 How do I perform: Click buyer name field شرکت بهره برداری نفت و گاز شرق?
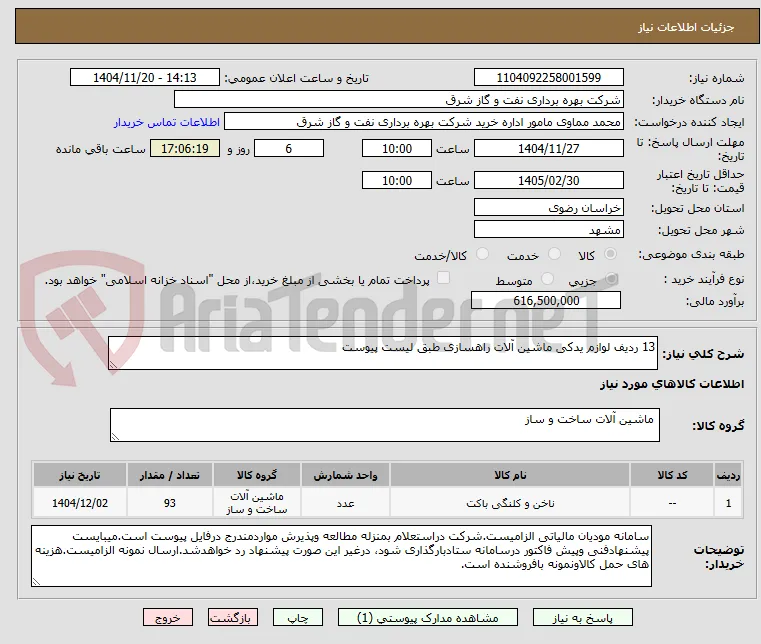pos(398,99)
